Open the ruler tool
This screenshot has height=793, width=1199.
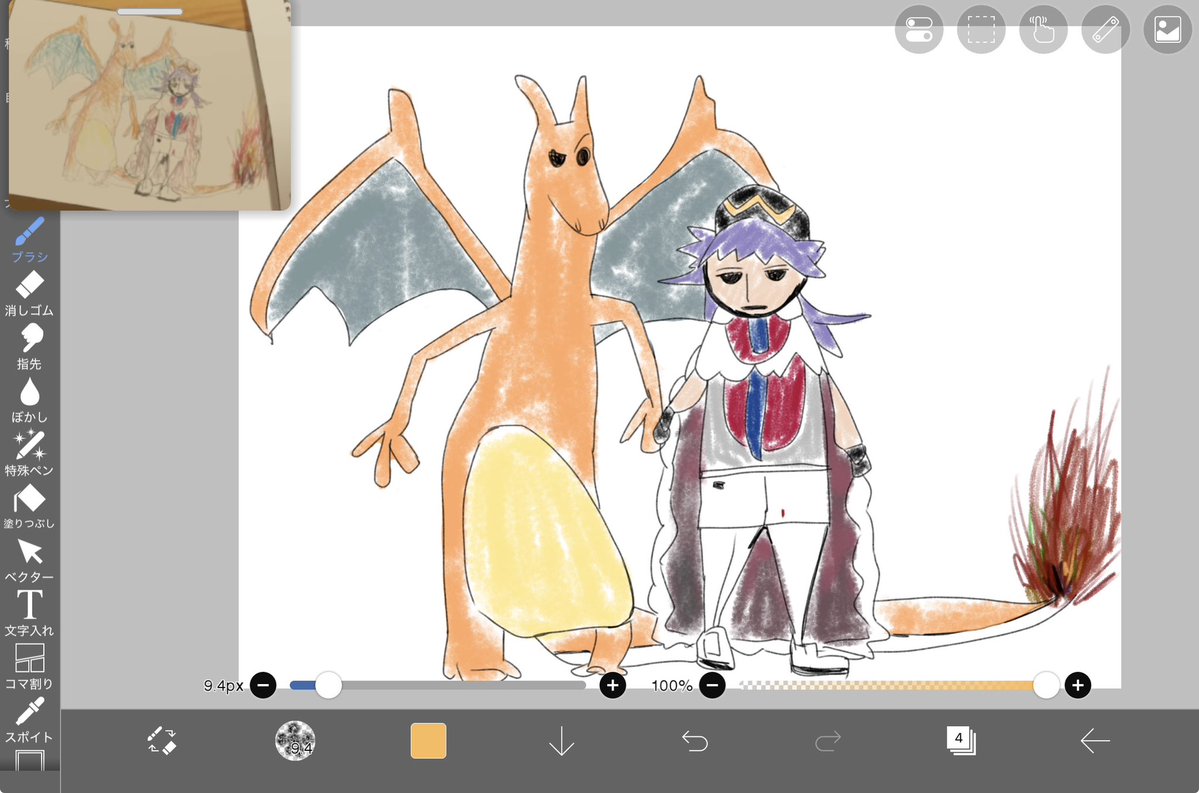[1106, 30]
